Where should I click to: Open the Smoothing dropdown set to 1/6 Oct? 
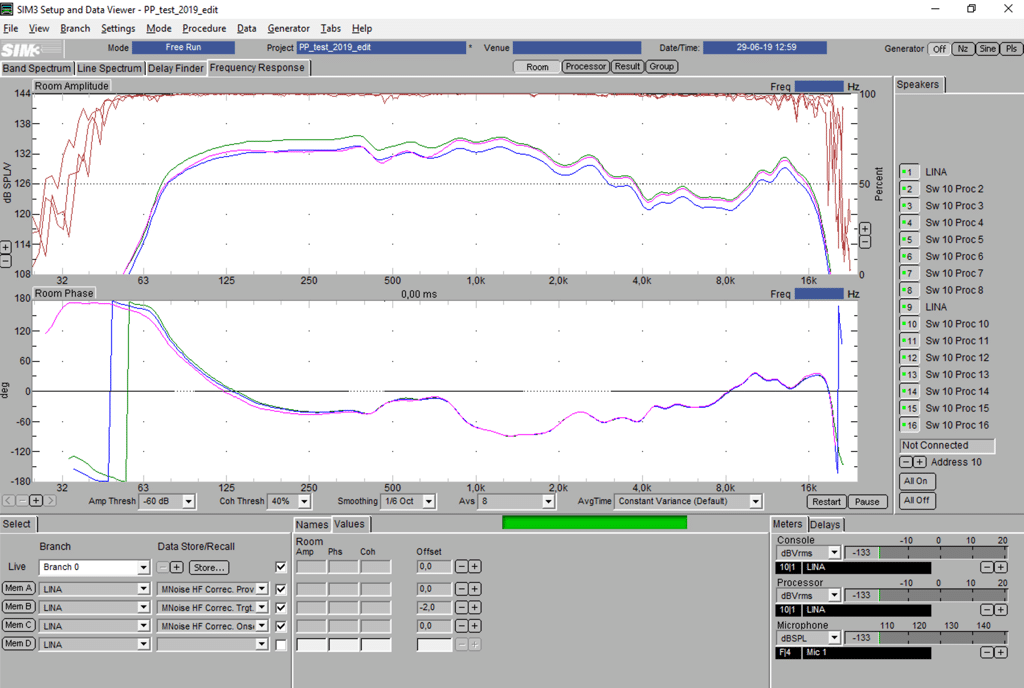pyautogui.click(x=429, y=501)
